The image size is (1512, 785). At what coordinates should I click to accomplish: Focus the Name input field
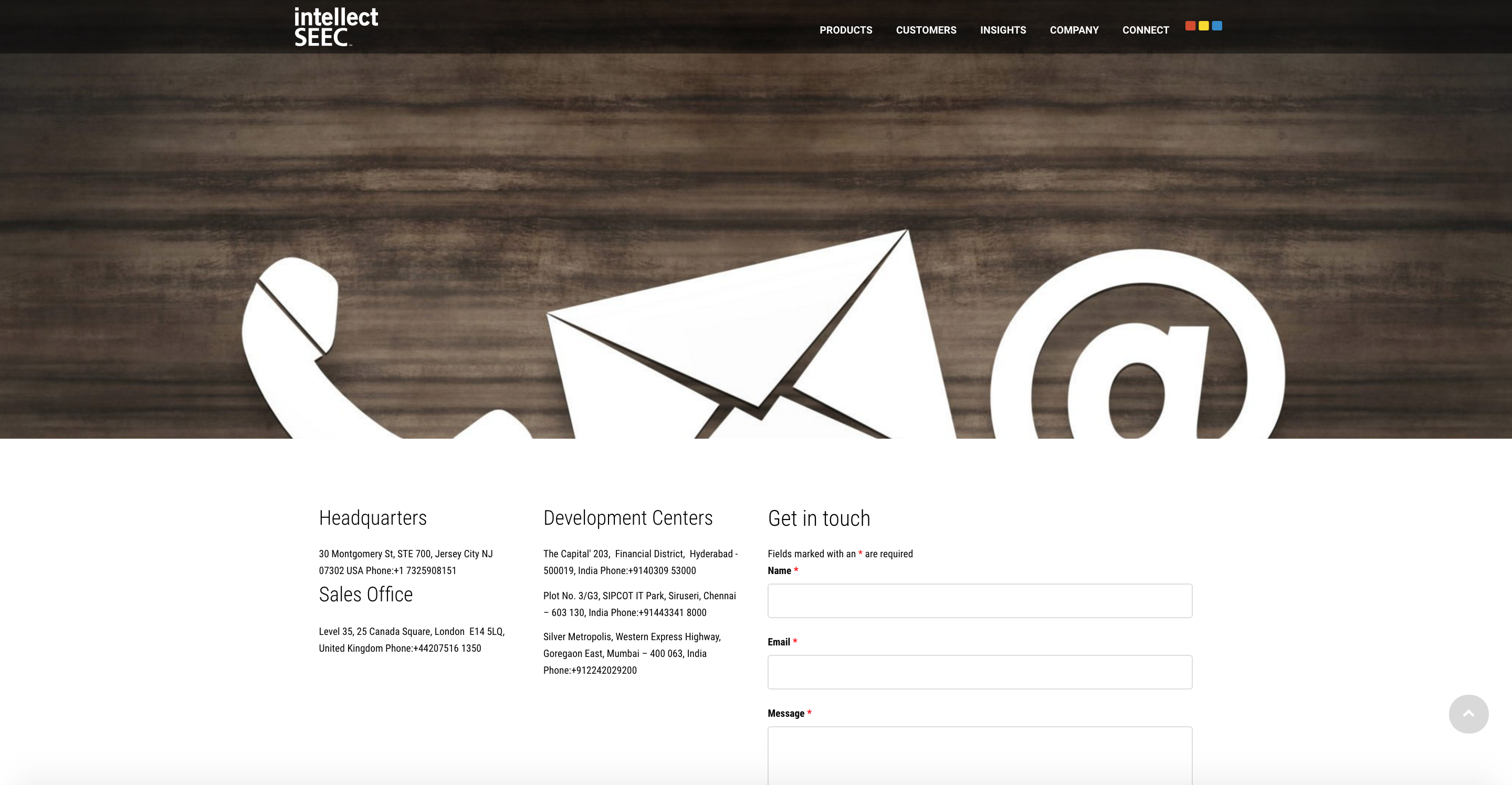tap(979, 600)
